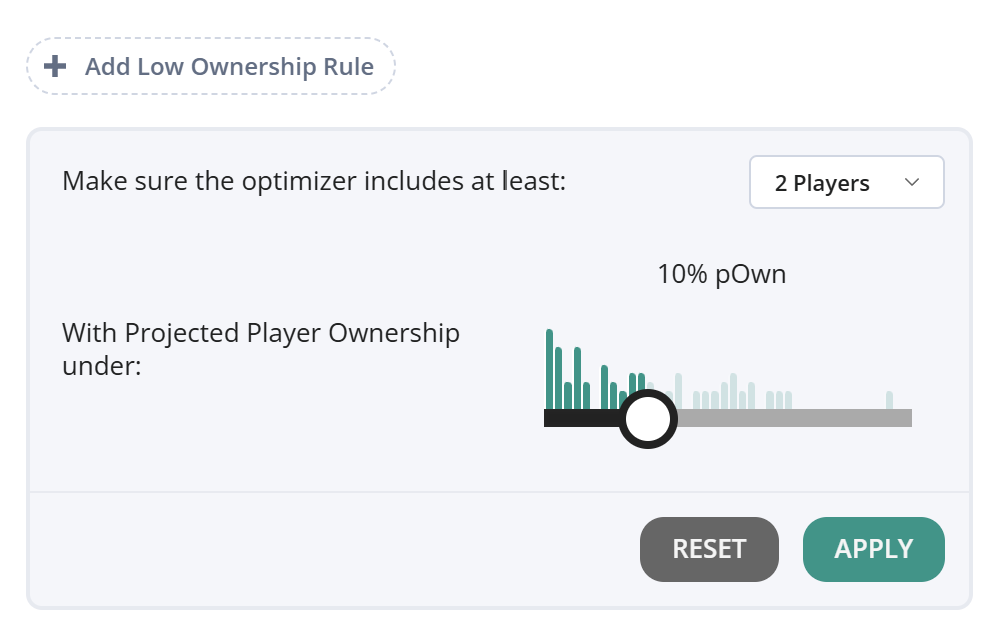Image resolution: width=1008 pixels, height=634 pixels.
Task: Click the plus icon to add ownership rule
Action: (x=54, y=65)
